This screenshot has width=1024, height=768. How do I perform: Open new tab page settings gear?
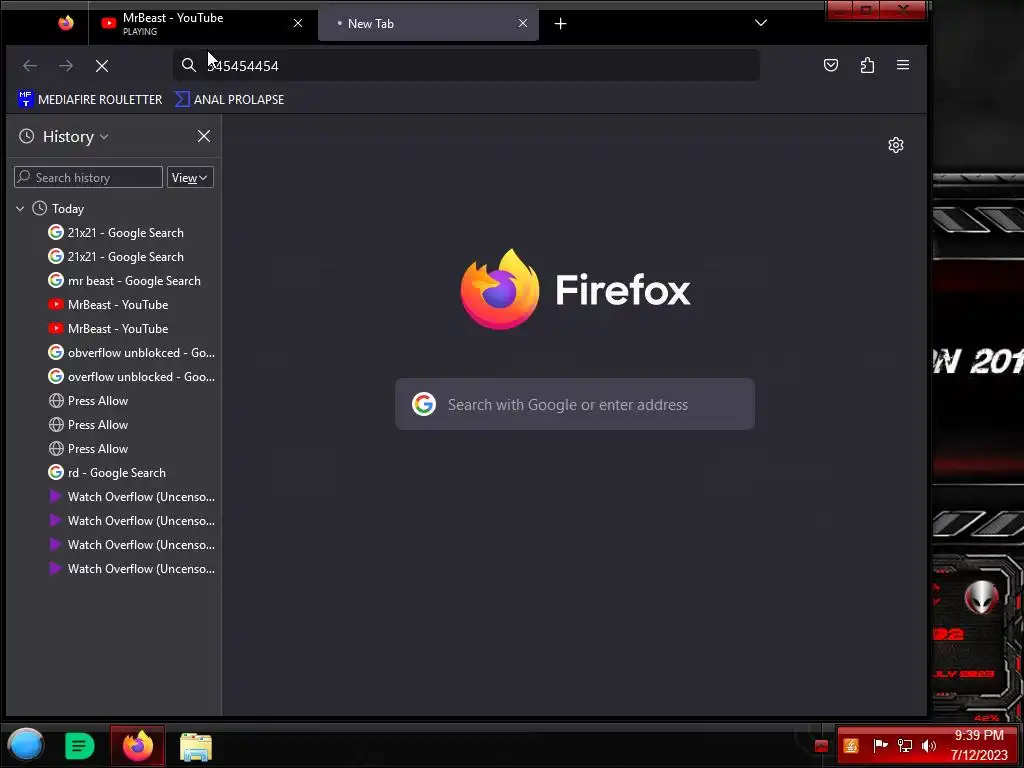[x=896, y=145]
